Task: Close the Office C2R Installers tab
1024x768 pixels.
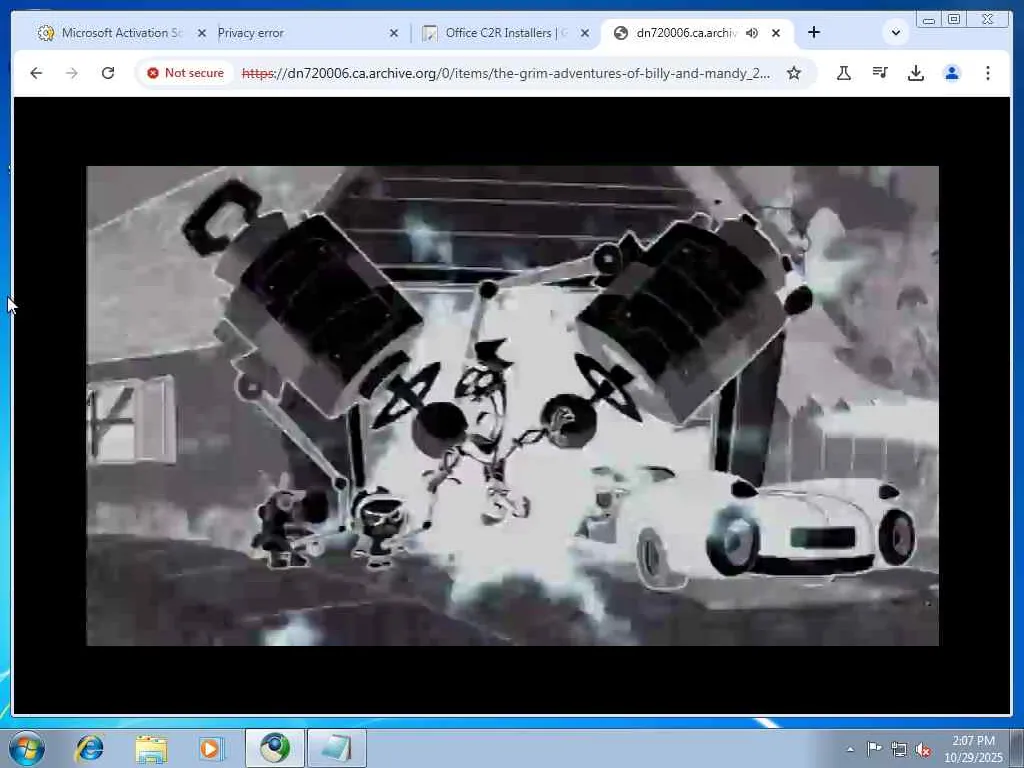Action: coord(585,33)
